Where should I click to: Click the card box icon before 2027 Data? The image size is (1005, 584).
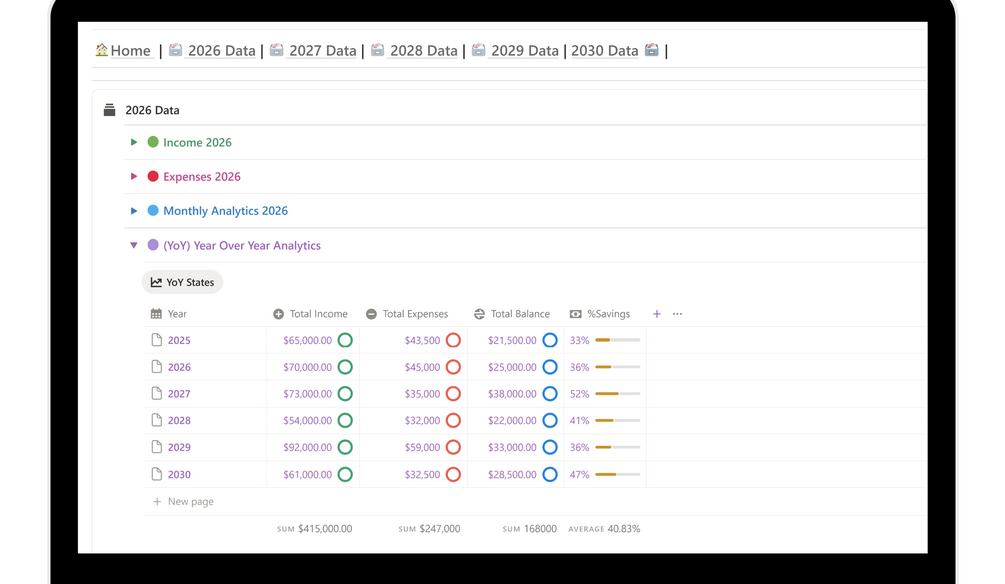276,49
